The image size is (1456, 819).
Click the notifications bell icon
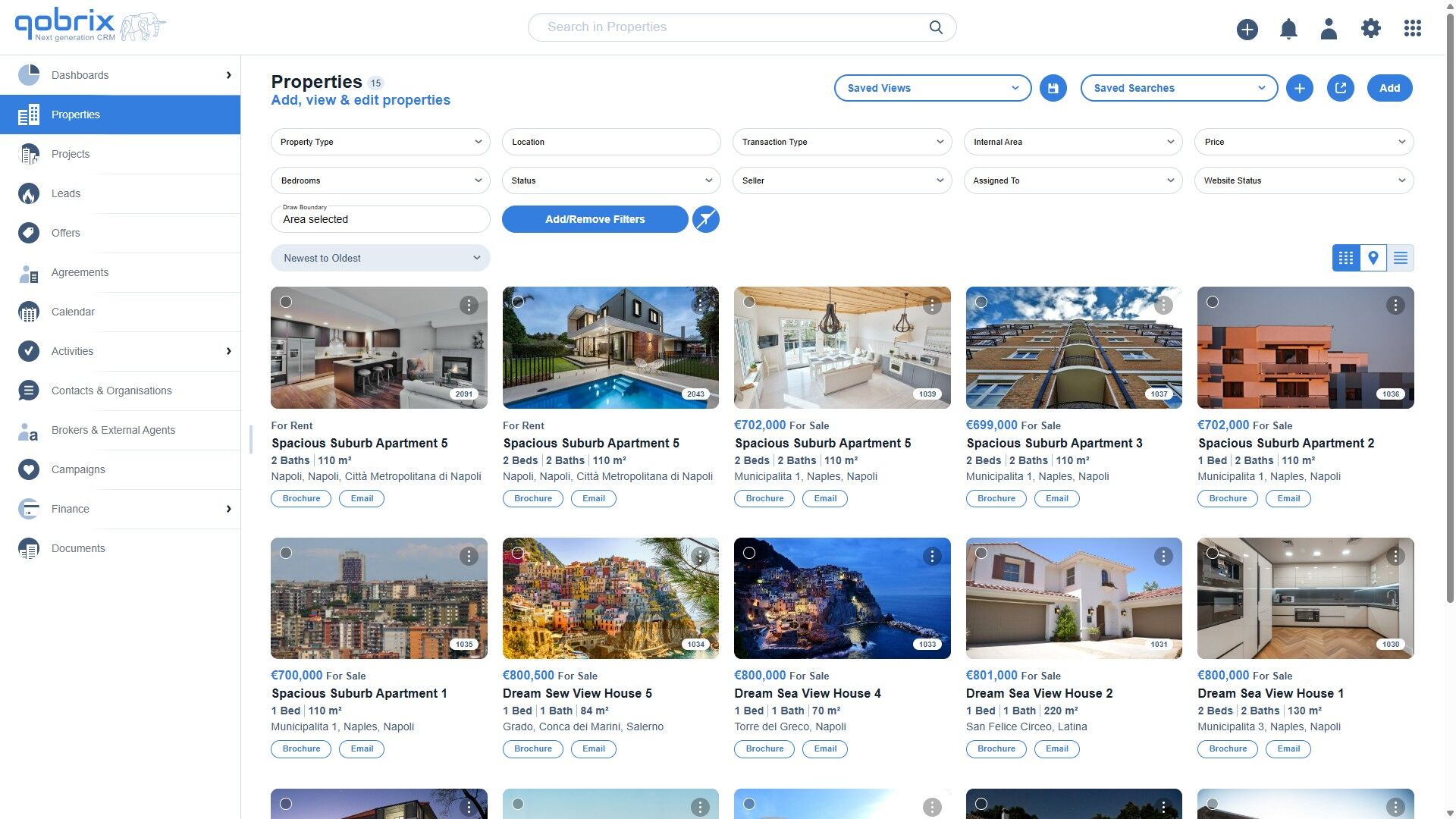tap(1288, 29)
